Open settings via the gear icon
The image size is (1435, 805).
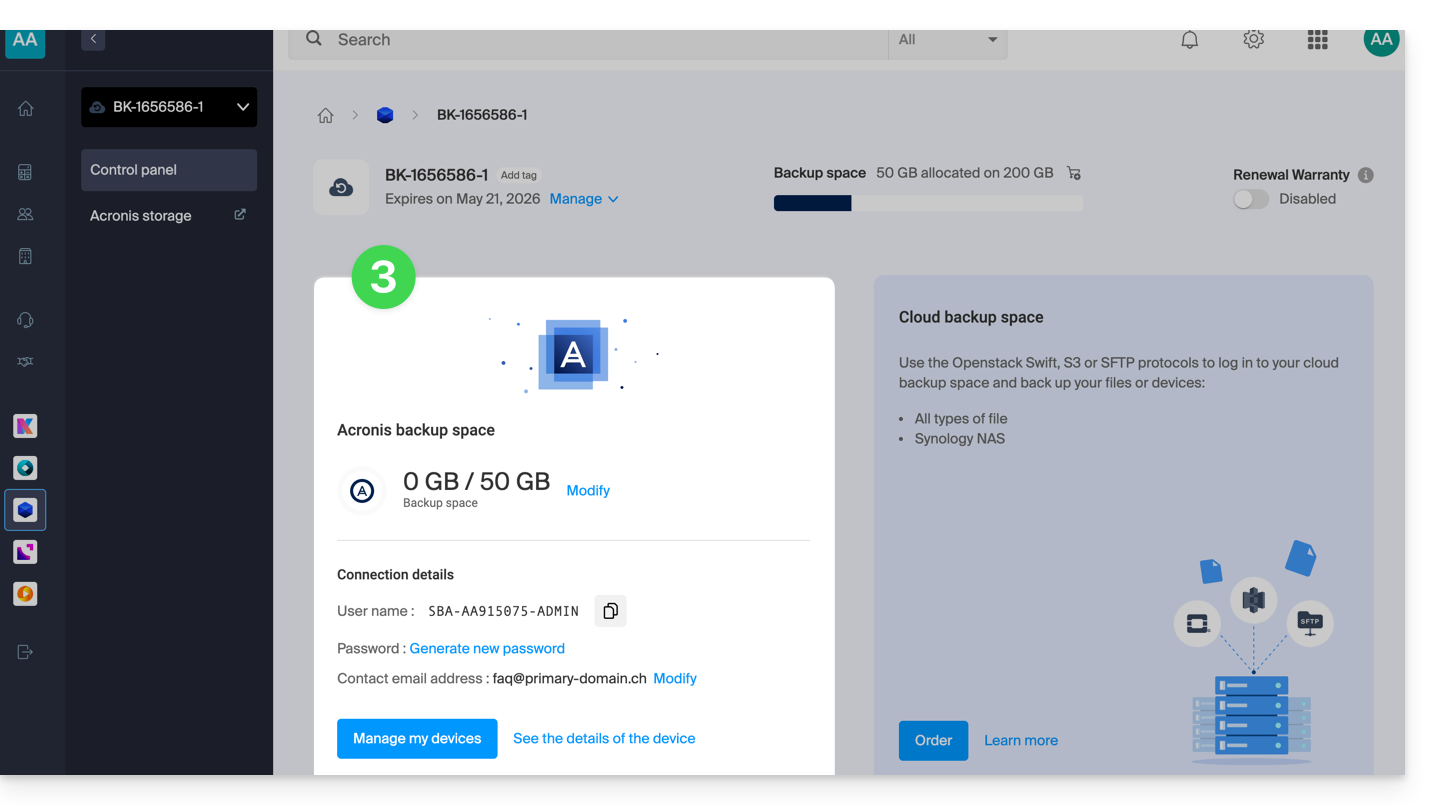pos(1253,40)
